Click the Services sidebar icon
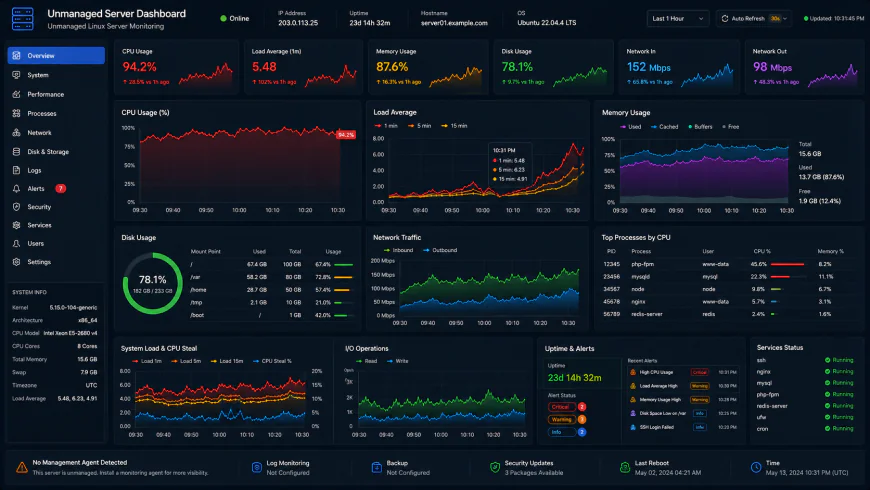This screenshot has width=870, height=490. coord(17,225)
